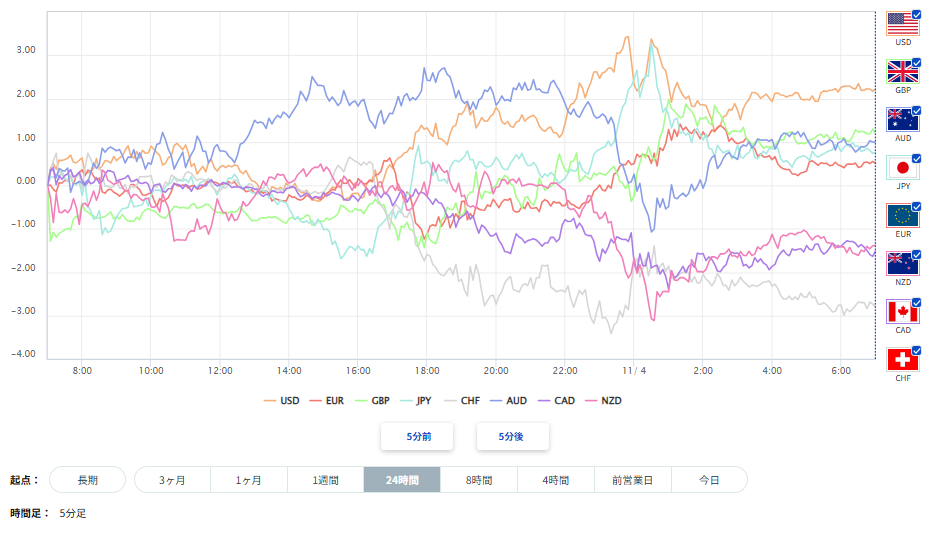Select the NZD New Zealand flag
This screenshot has width=931, height=533.
[902, 264]
